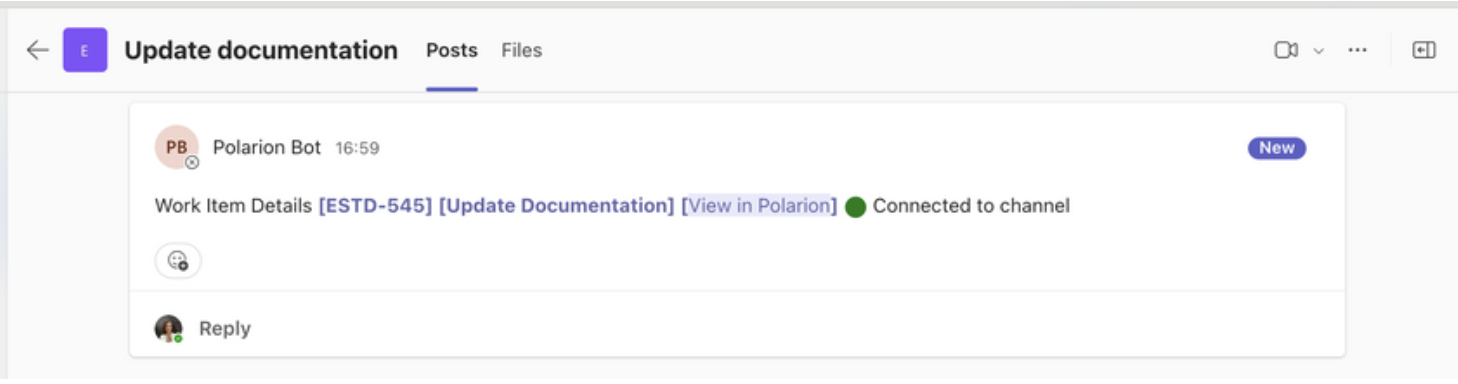Click the 16:59 timestamp of the post
The width and height of the screenshot is (1458, 384).
pos(357,148)
